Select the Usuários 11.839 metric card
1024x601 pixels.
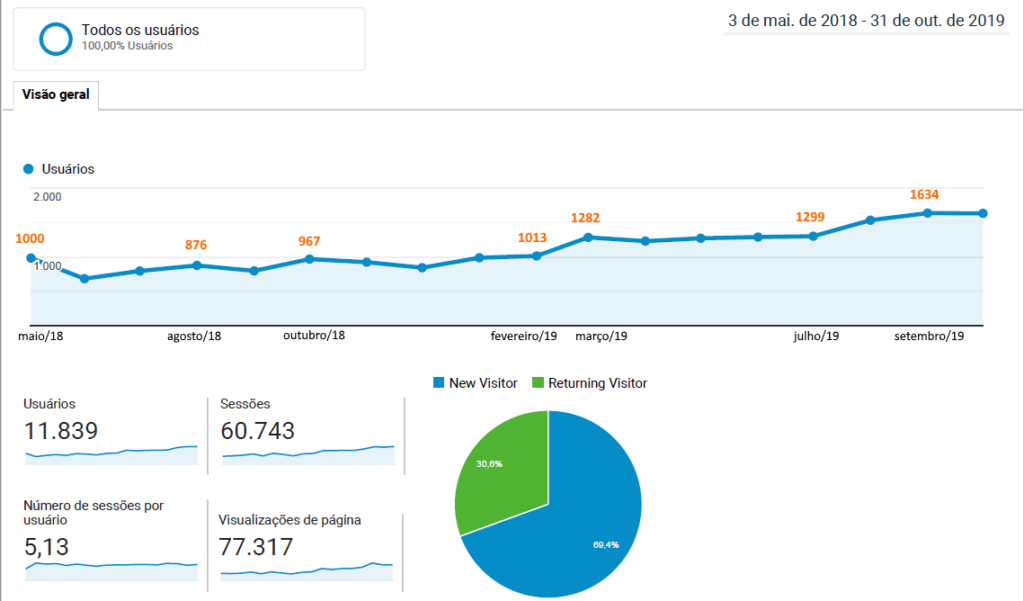[x=110, y=432]
